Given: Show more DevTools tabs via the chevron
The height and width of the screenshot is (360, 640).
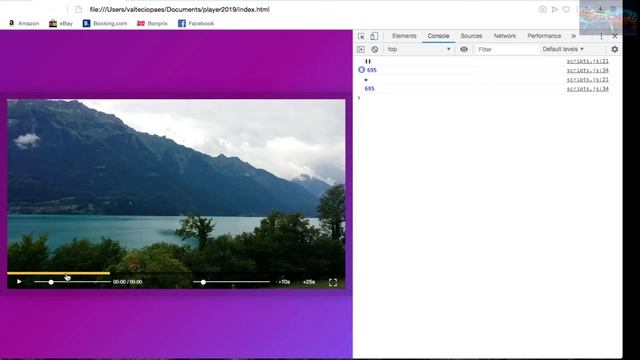Looking at the screenshot, I should tap(573, 36).
